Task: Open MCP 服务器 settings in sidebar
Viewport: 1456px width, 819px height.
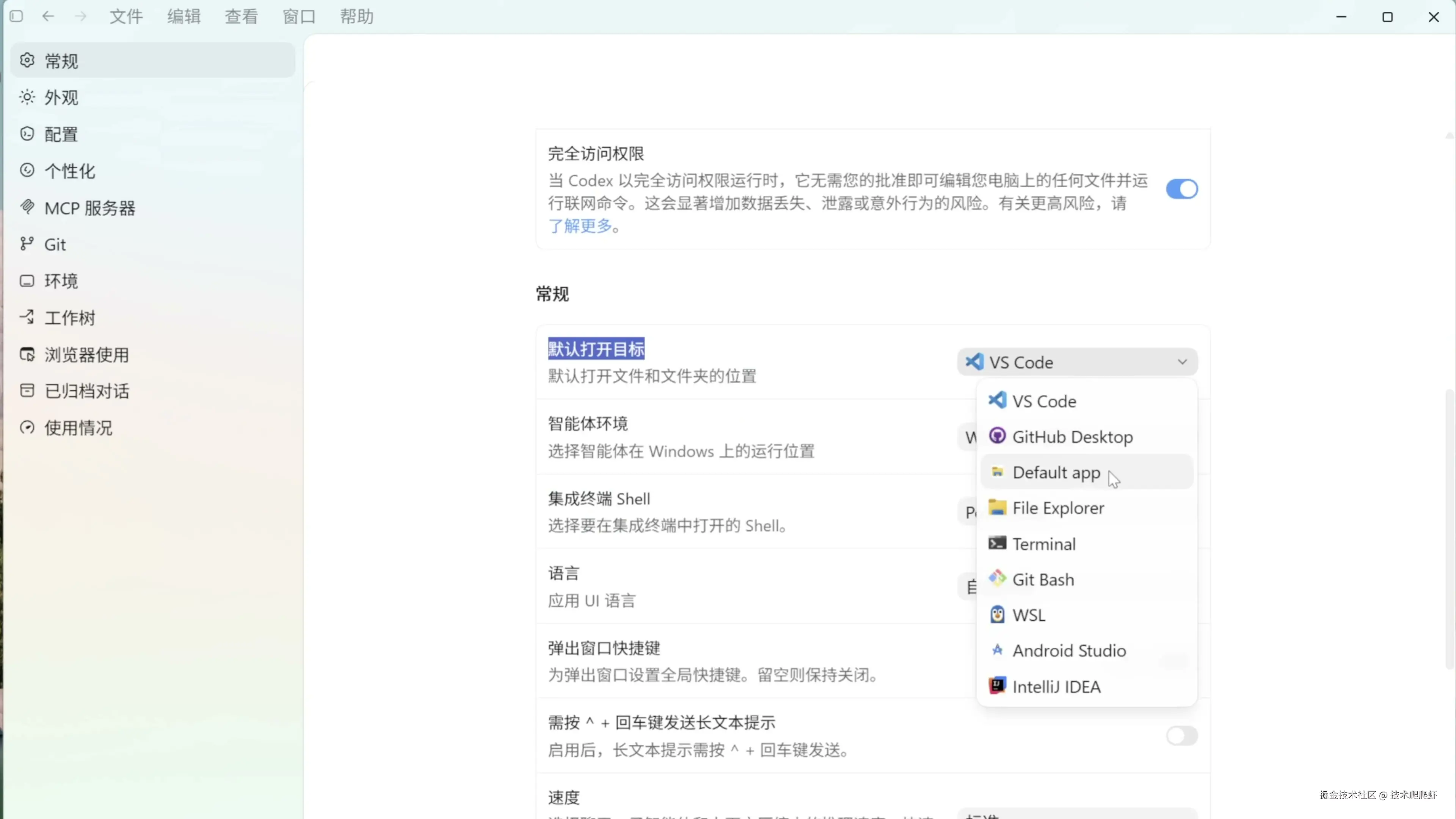Action: 89,208
